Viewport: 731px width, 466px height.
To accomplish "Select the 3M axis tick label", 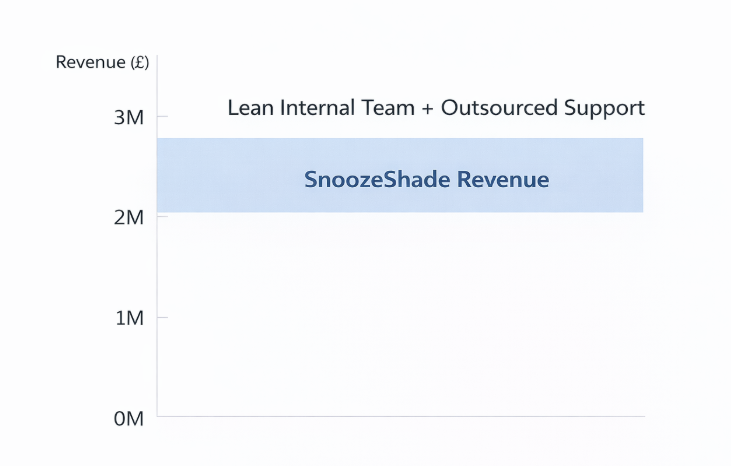I will point(129,117).
